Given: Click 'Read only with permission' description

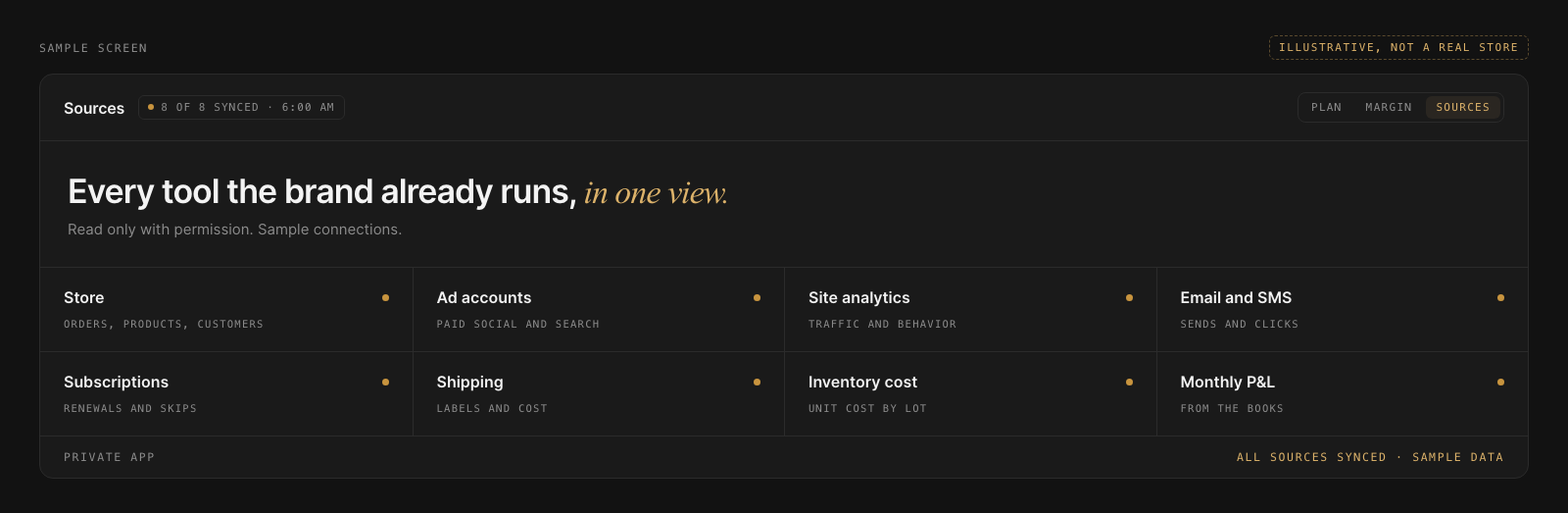Looking at the screenshot, I should coord(234,230).
